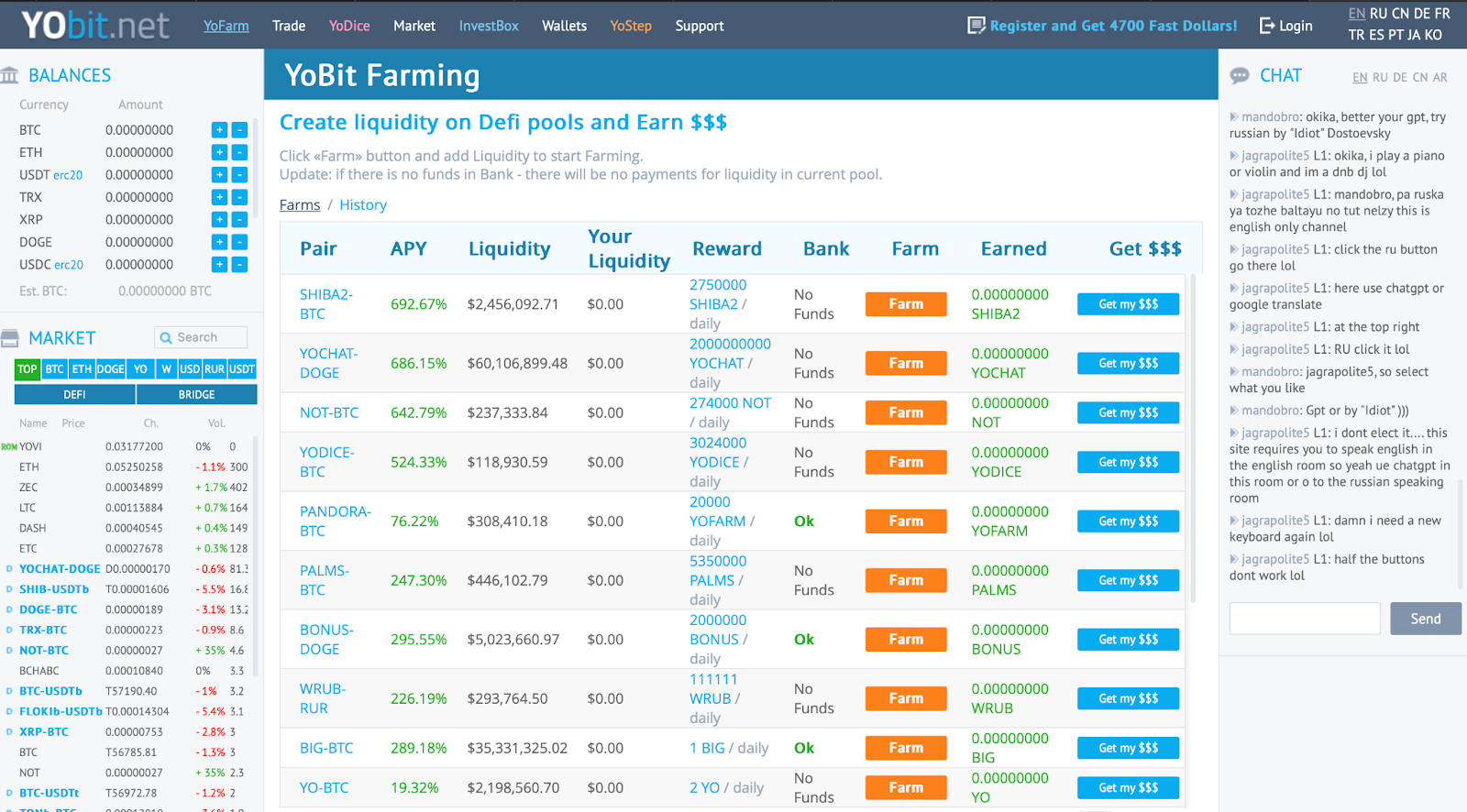Switch to the BRIDGE market filter

pyautogui.click(x=197, y=394)
